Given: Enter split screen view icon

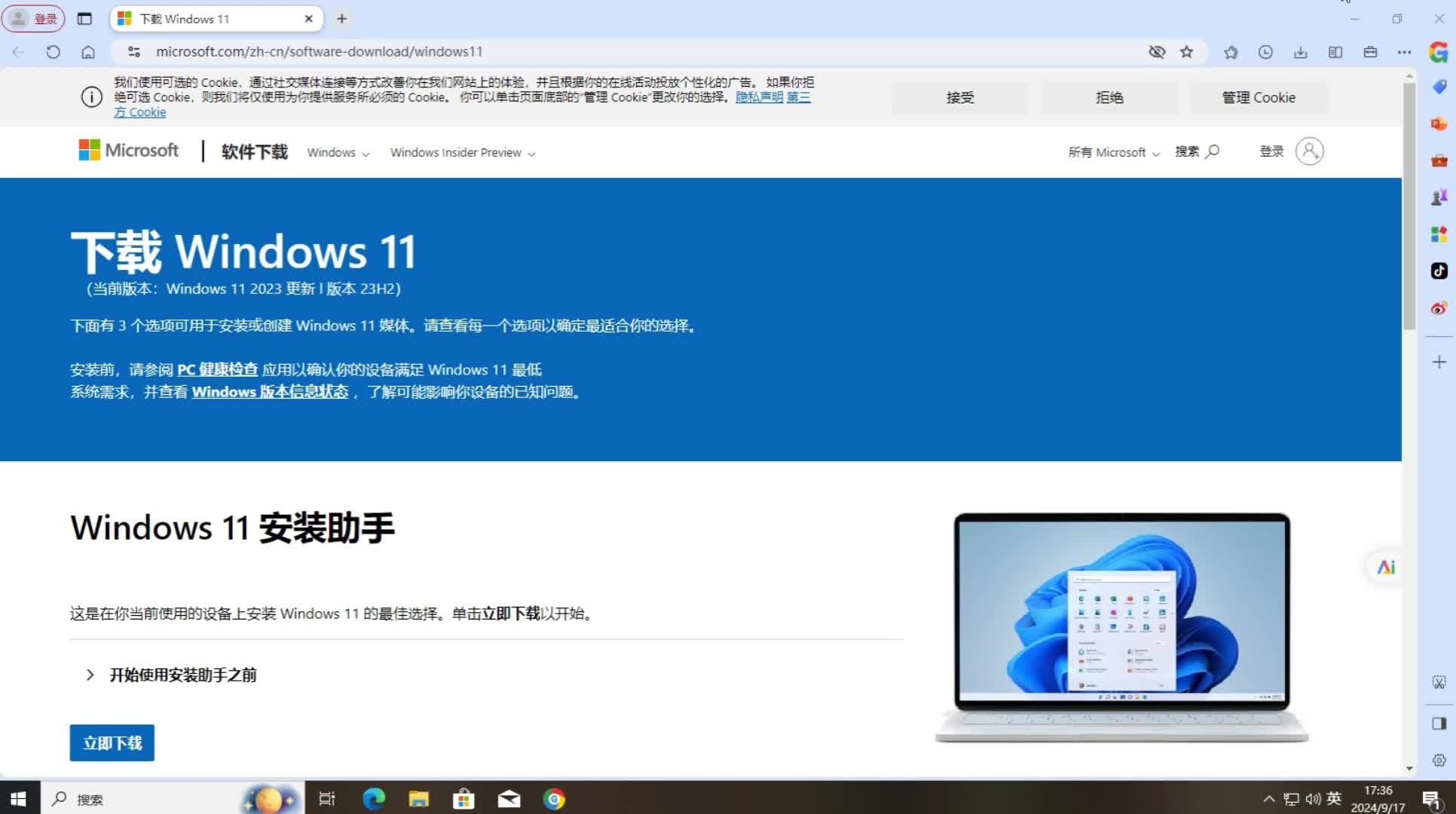Looking at the screenshot, I should tap(1335, 52).
